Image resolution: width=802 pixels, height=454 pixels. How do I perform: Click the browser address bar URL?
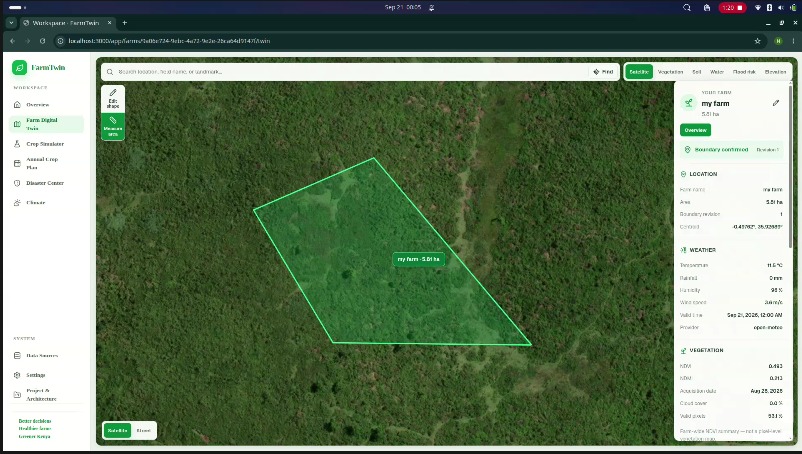pos(169,41)
